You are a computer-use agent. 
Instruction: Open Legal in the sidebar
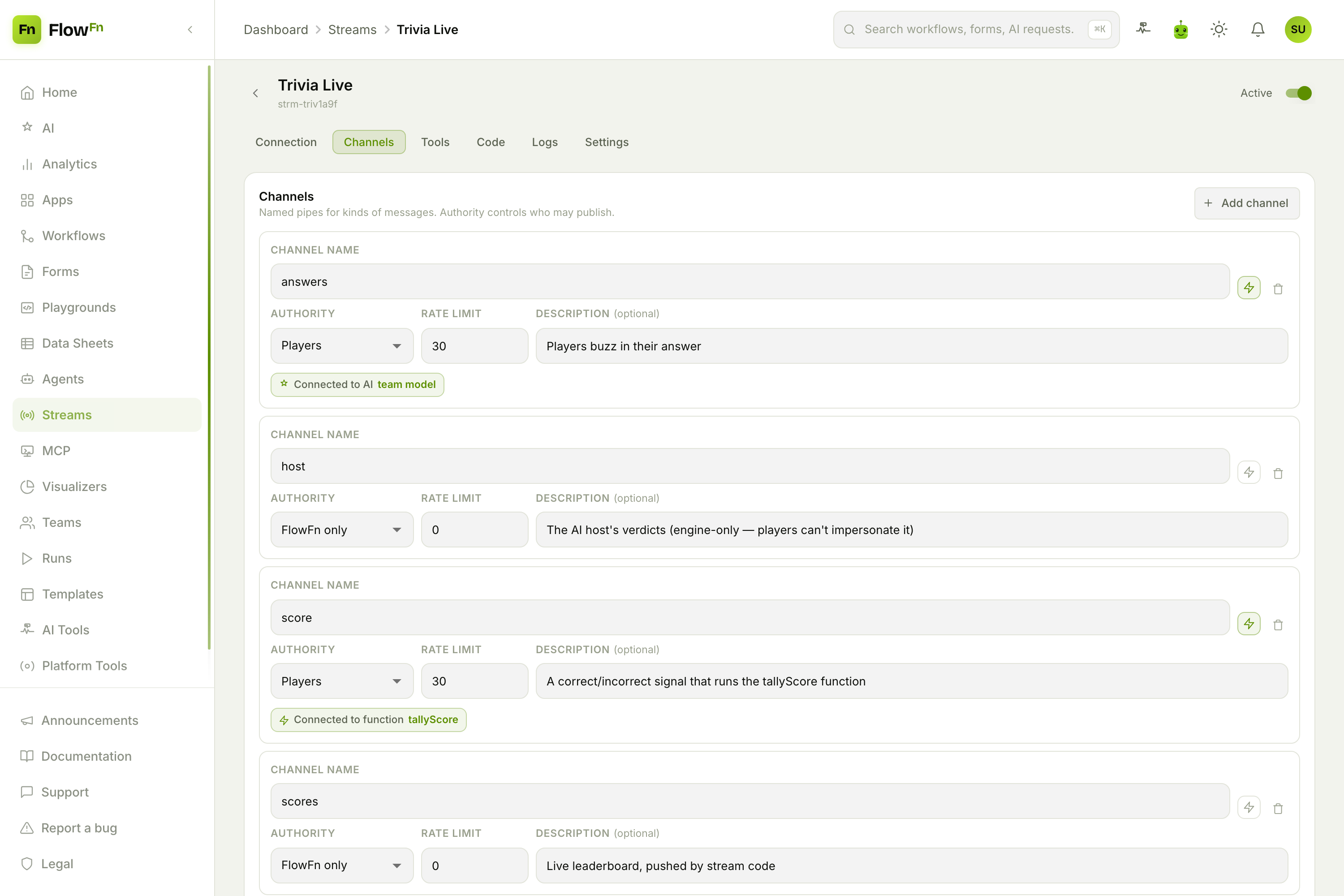[107, 863]
